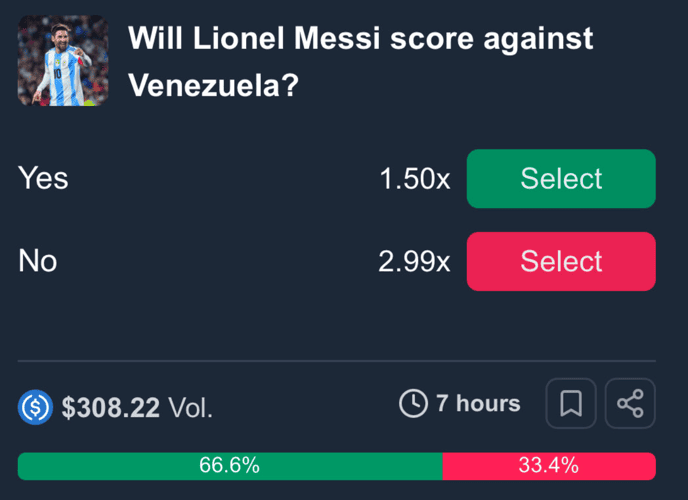Click the 2.99x odds multiplier
This screenshot has height=500, width=688.
[x=414, y=262]
